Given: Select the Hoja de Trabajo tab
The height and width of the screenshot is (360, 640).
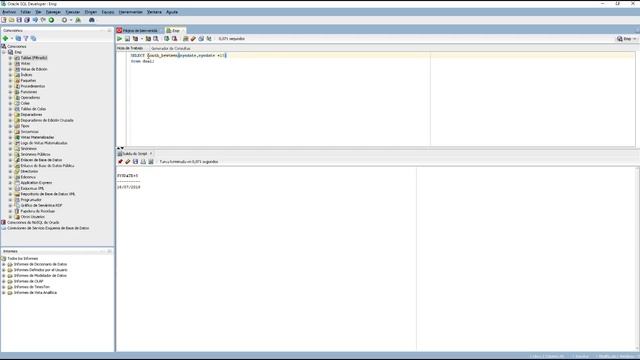Looking at the screenshot, I should click(130, 49).
